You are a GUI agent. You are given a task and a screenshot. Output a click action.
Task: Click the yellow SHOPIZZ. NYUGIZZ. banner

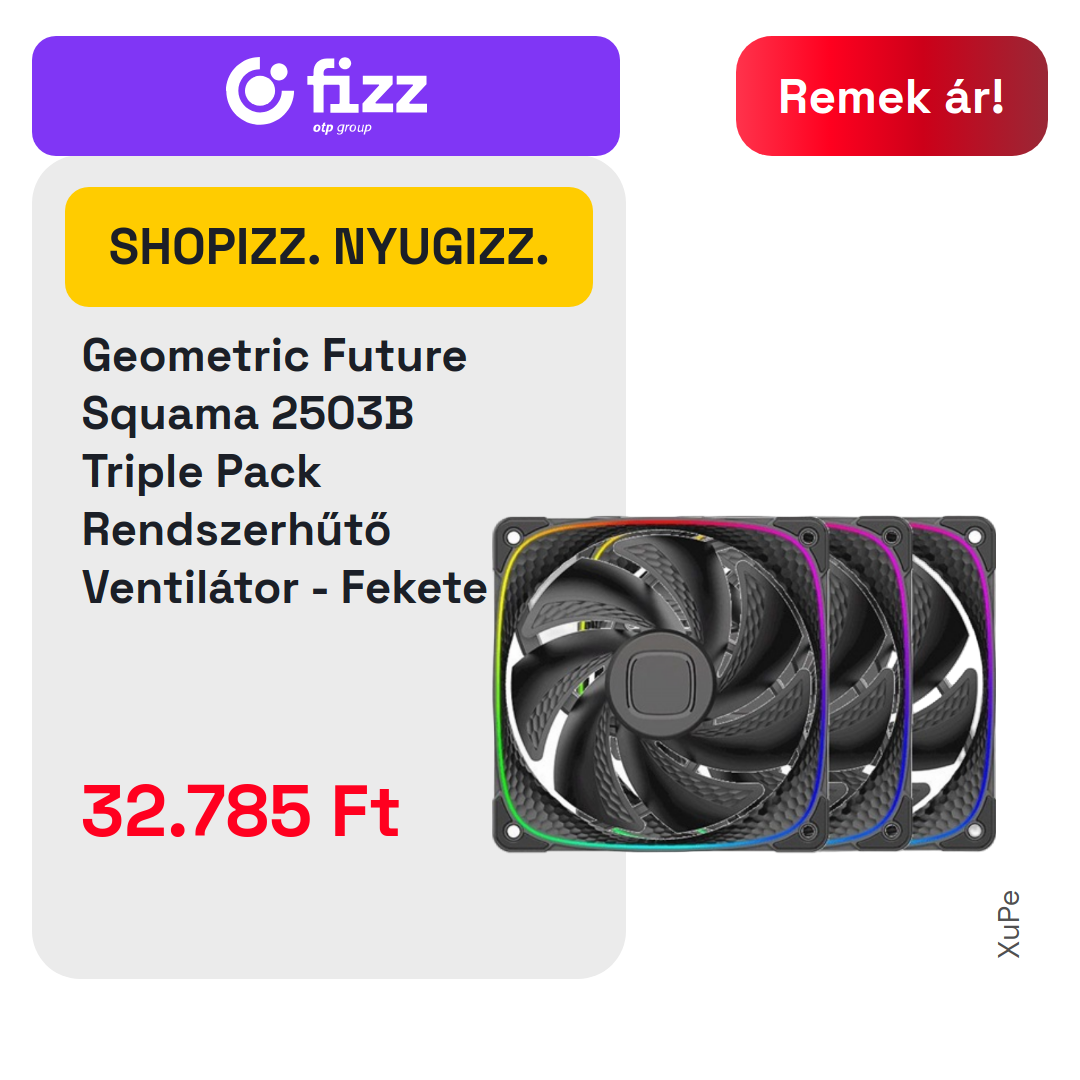coord(329,247)
